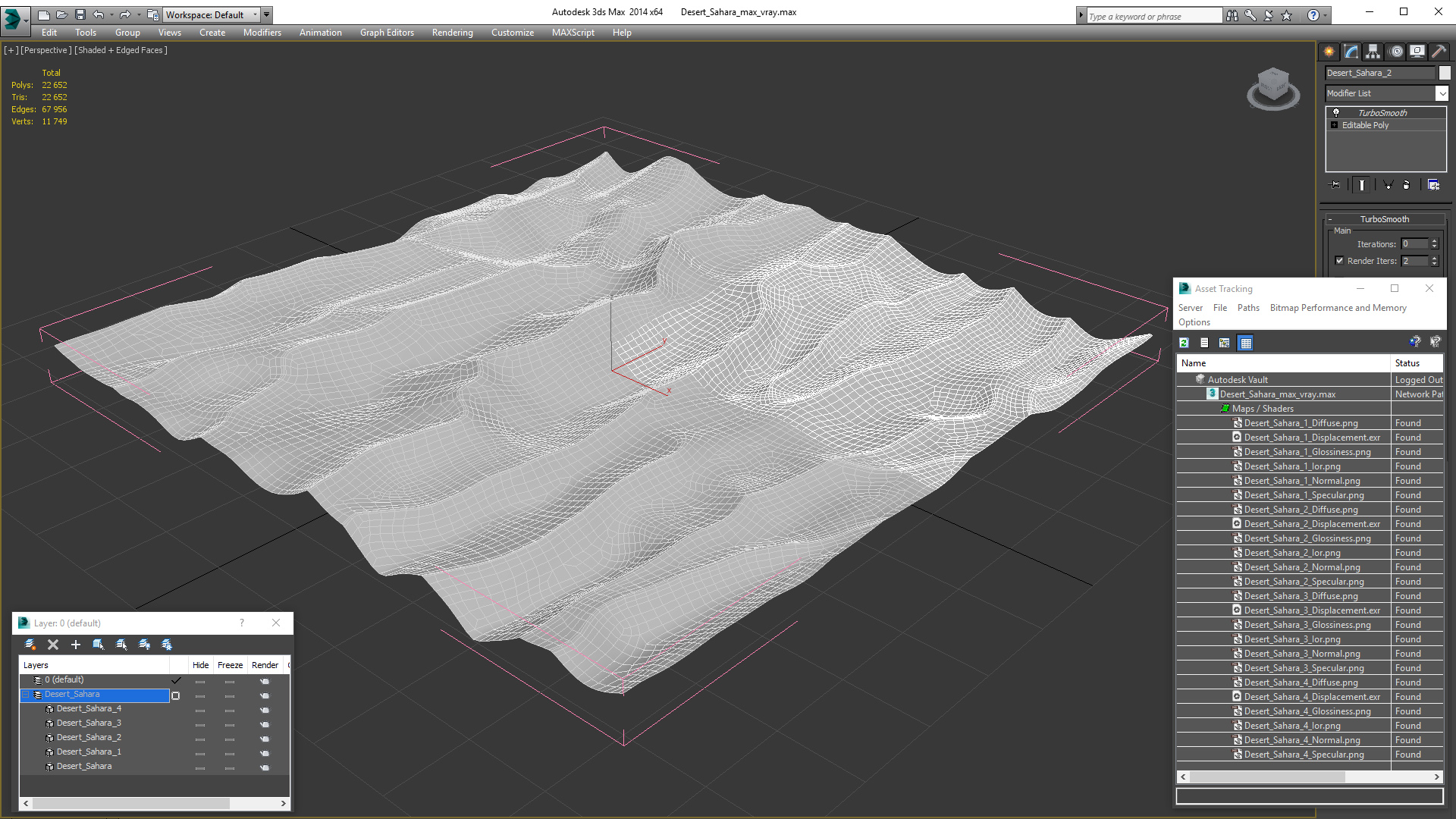
Task: Expand the Editable Poly sub-objects
Action: point(1334,125)
